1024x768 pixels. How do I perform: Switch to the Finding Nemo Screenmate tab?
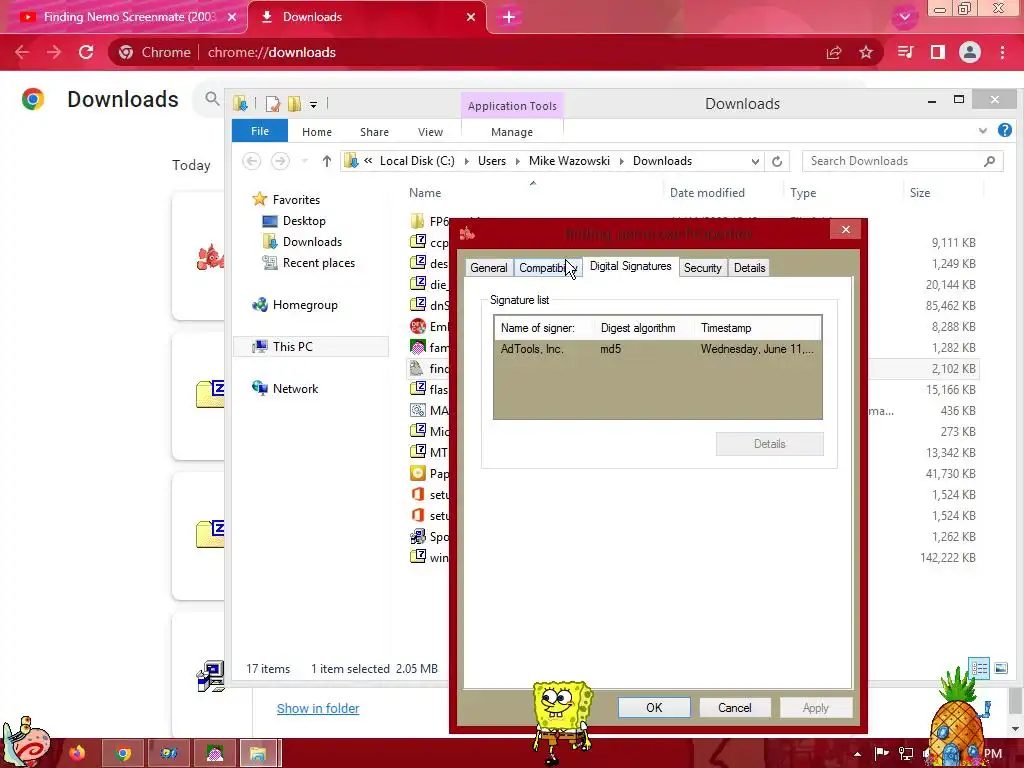(x=124, y=17)
